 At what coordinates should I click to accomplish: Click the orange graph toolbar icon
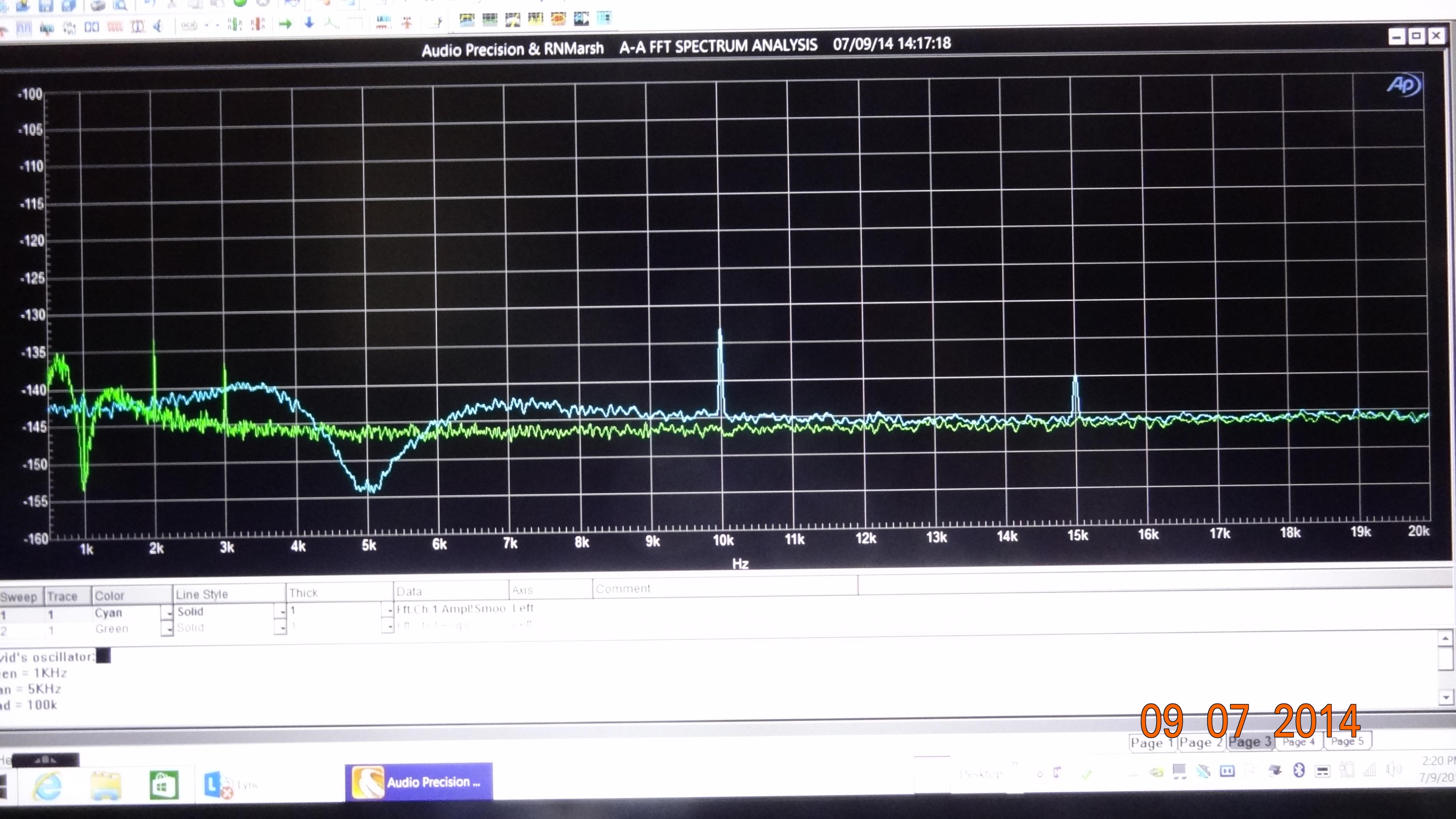pos(558,19)
